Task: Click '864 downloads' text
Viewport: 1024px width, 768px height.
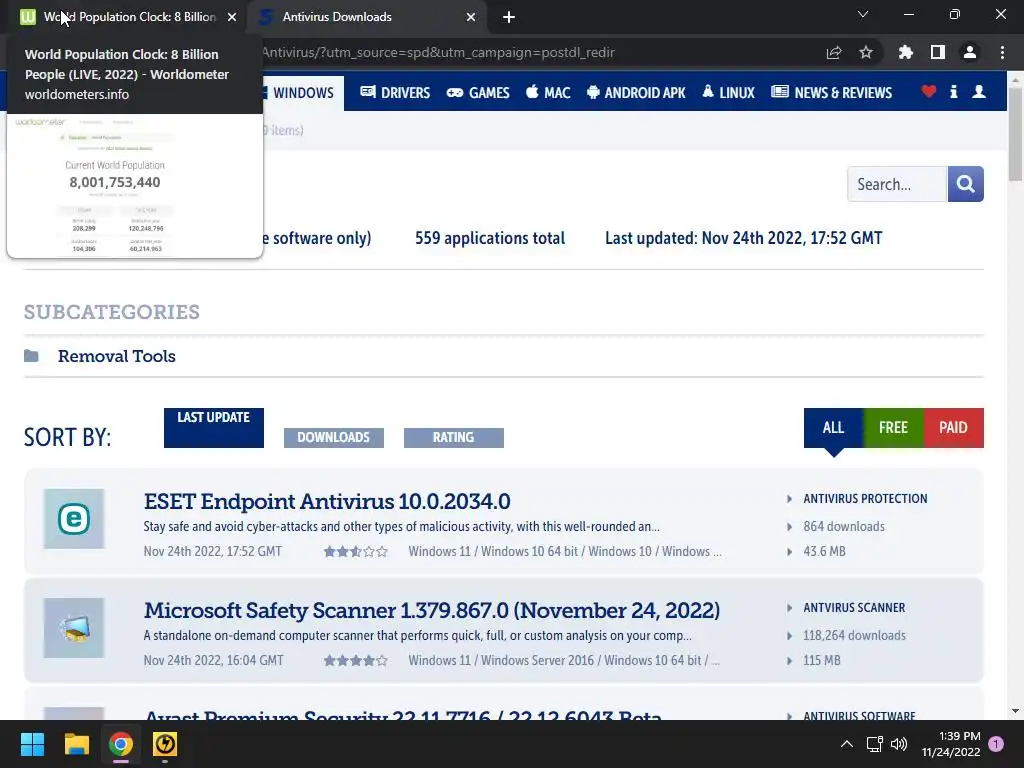Action: tap(844, 526)
